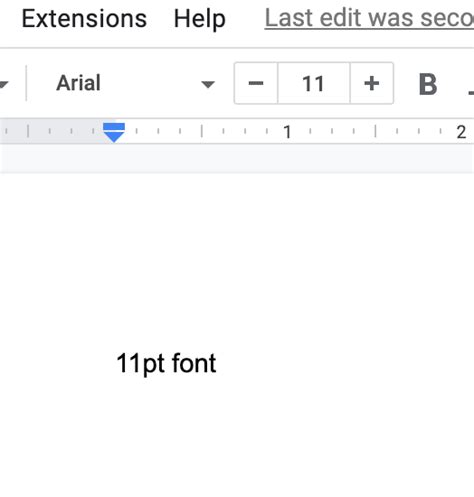Click the '11pt font' text in the document

point(166,364)
